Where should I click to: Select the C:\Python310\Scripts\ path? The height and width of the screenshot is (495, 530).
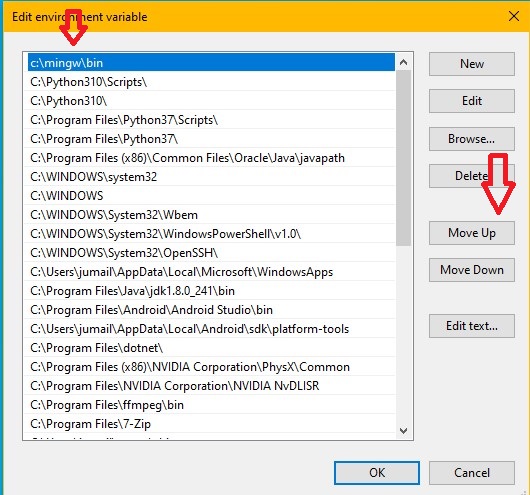211,82
